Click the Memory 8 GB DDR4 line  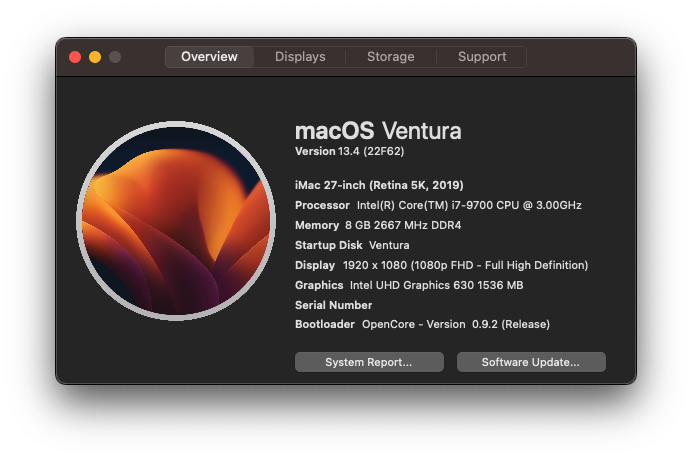(378, 225)
